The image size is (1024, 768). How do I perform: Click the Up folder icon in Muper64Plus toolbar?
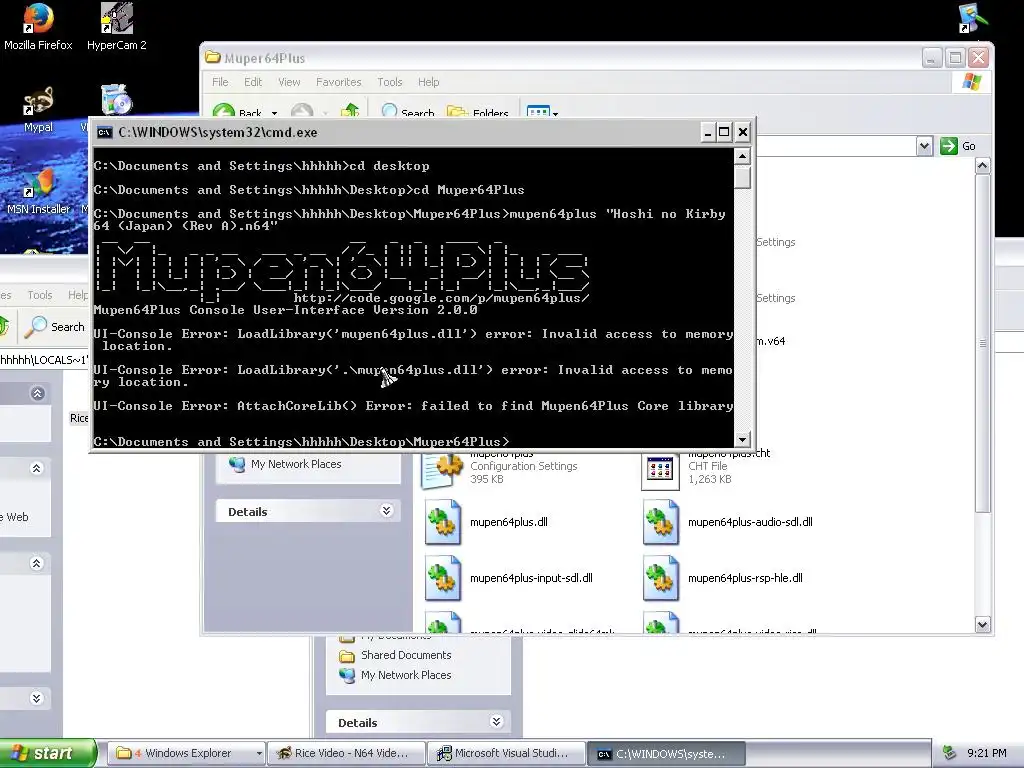pyautogui.click(x=350, y=111)
